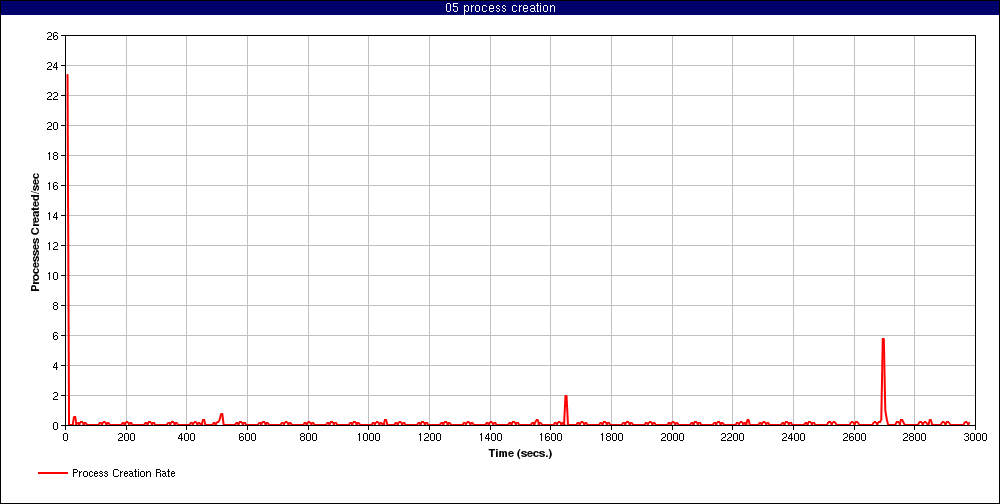Click the 26 tick label on y-axis

click(x=52, y=36)
